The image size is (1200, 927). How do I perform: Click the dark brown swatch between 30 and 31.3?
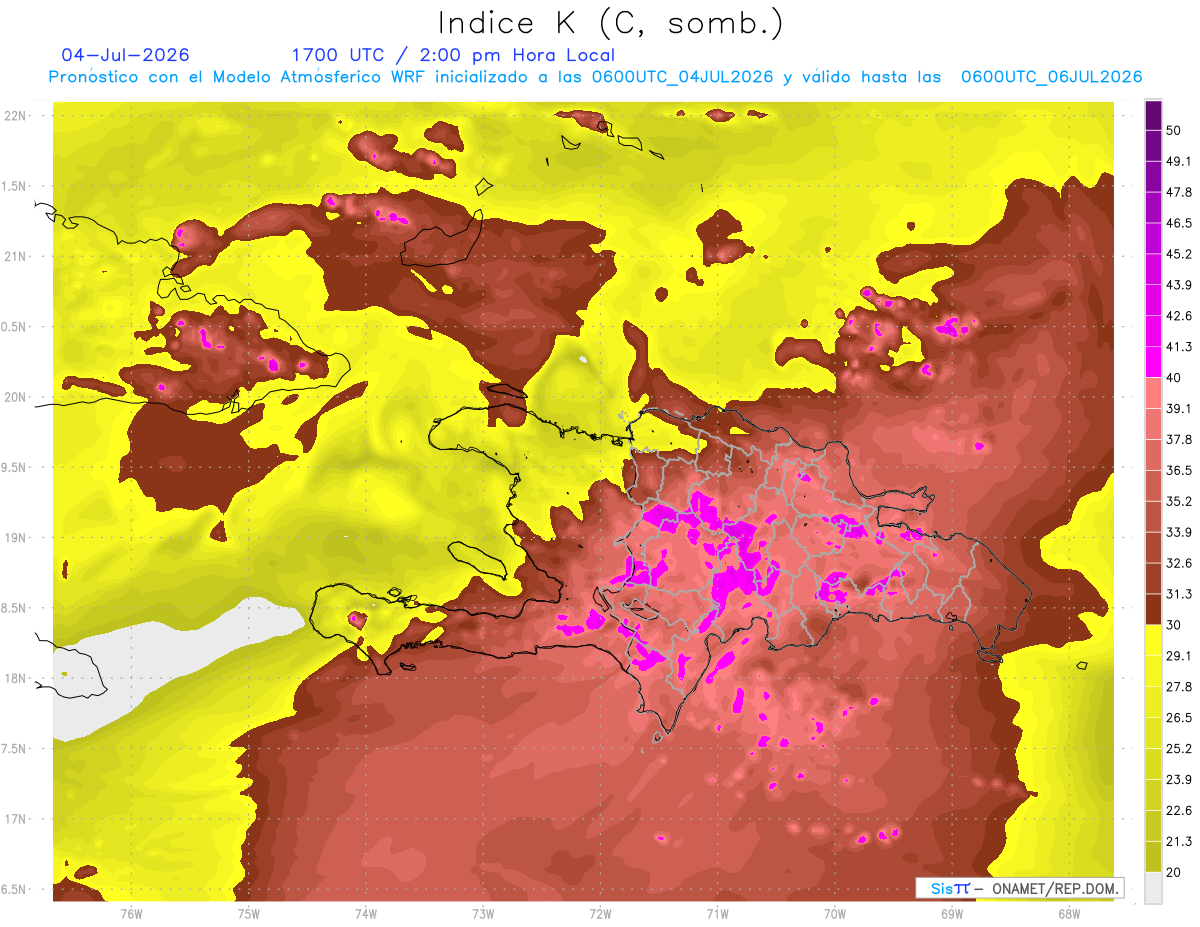(x=1153, y=609)
